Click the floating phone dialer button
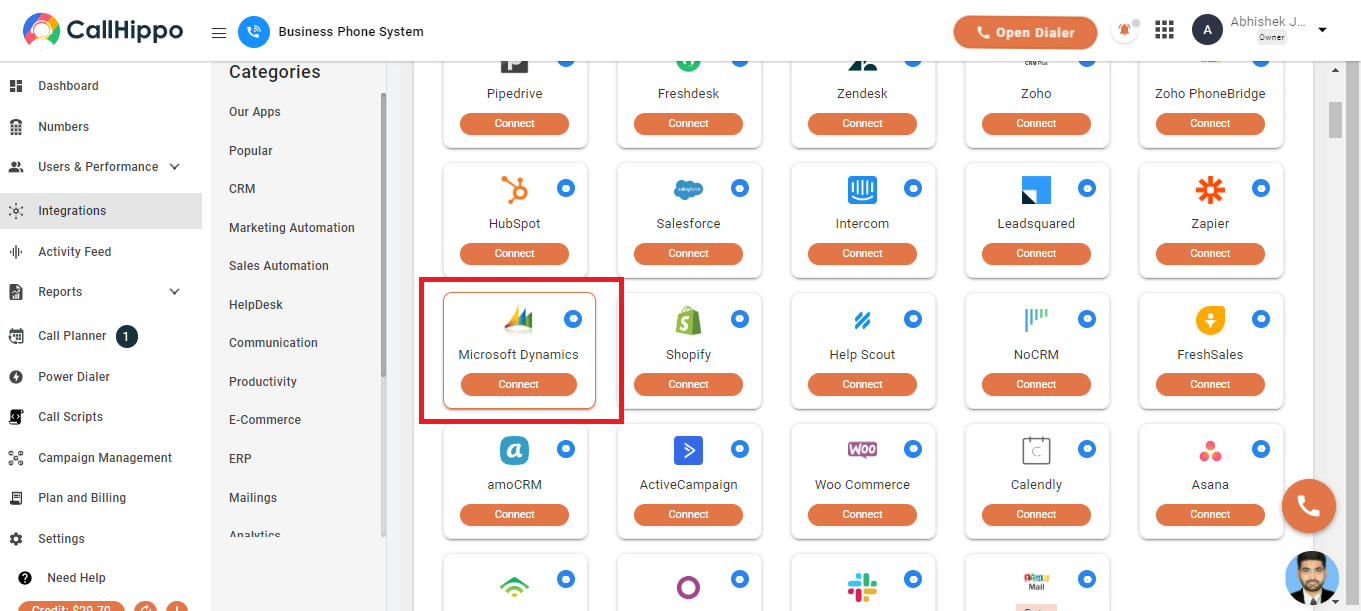The image size is (1361, 611). coord(1308,506)
